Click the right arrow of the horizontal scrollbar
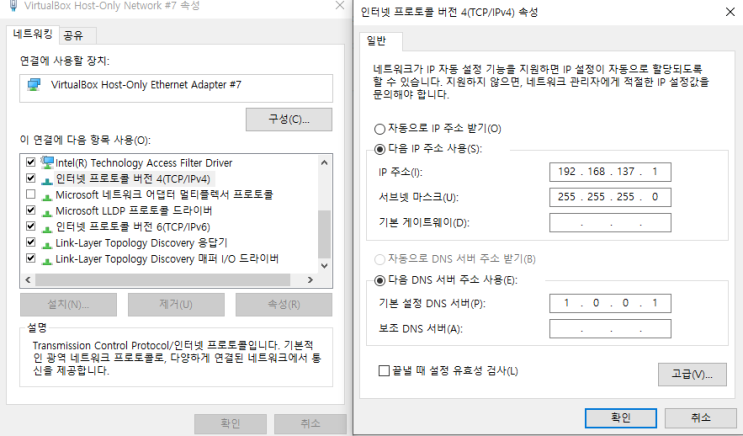Viewport: 743px width, 436px height. [310, 280]
